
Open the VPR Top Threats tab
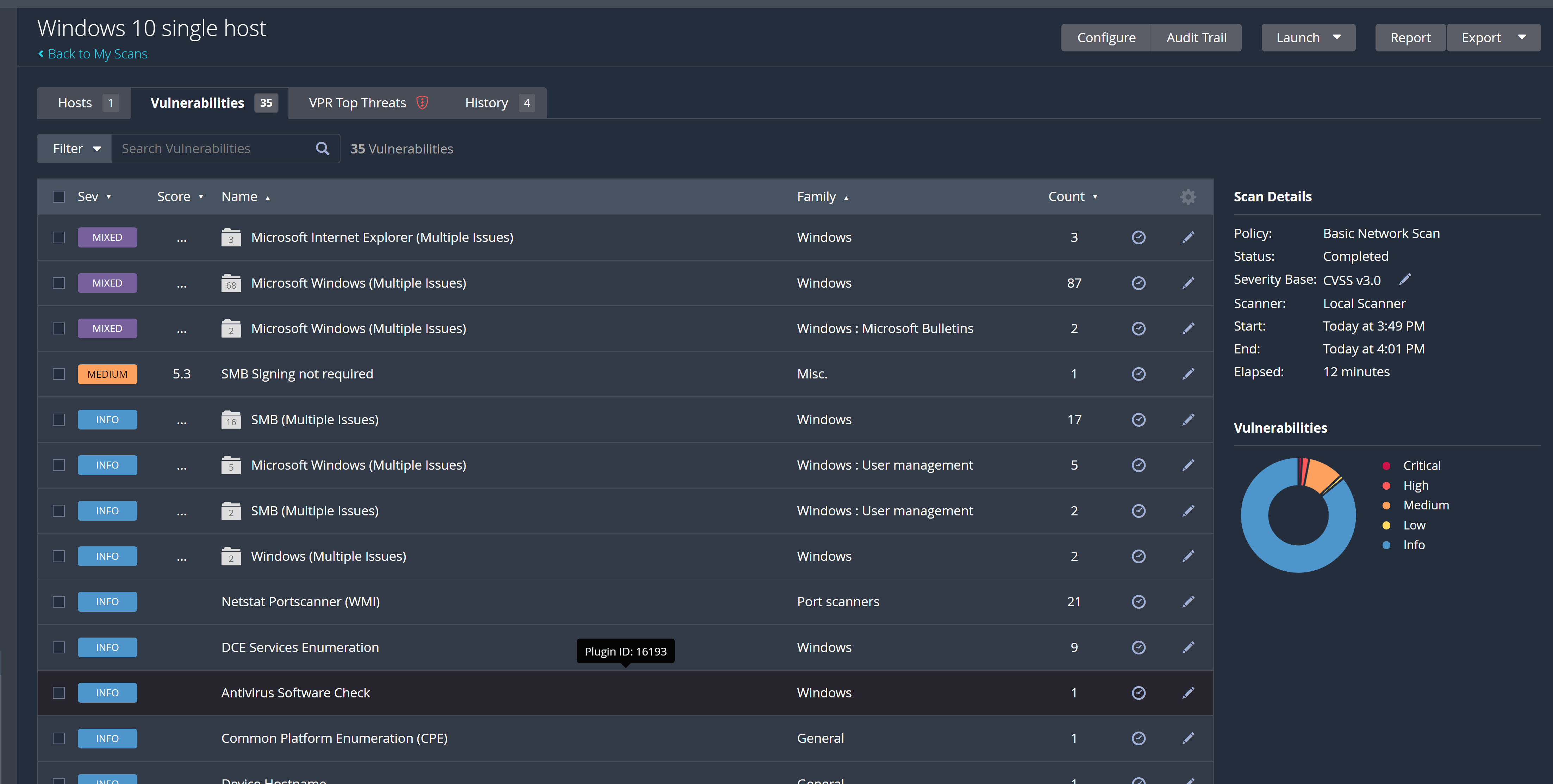[368, 102]
